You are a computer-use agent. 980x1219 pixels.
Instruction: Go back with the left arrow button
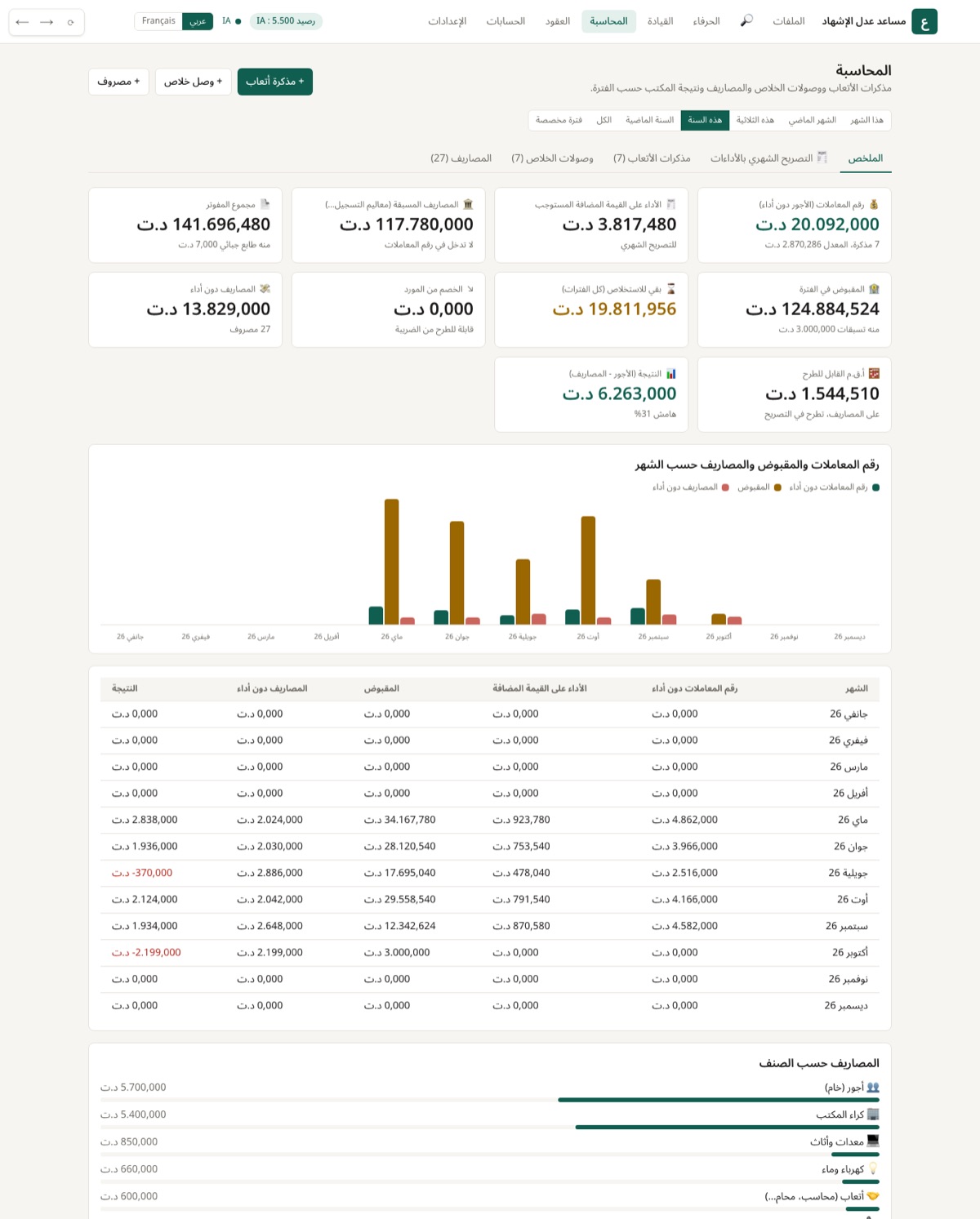pyautogui.click(x=22, y=22)
